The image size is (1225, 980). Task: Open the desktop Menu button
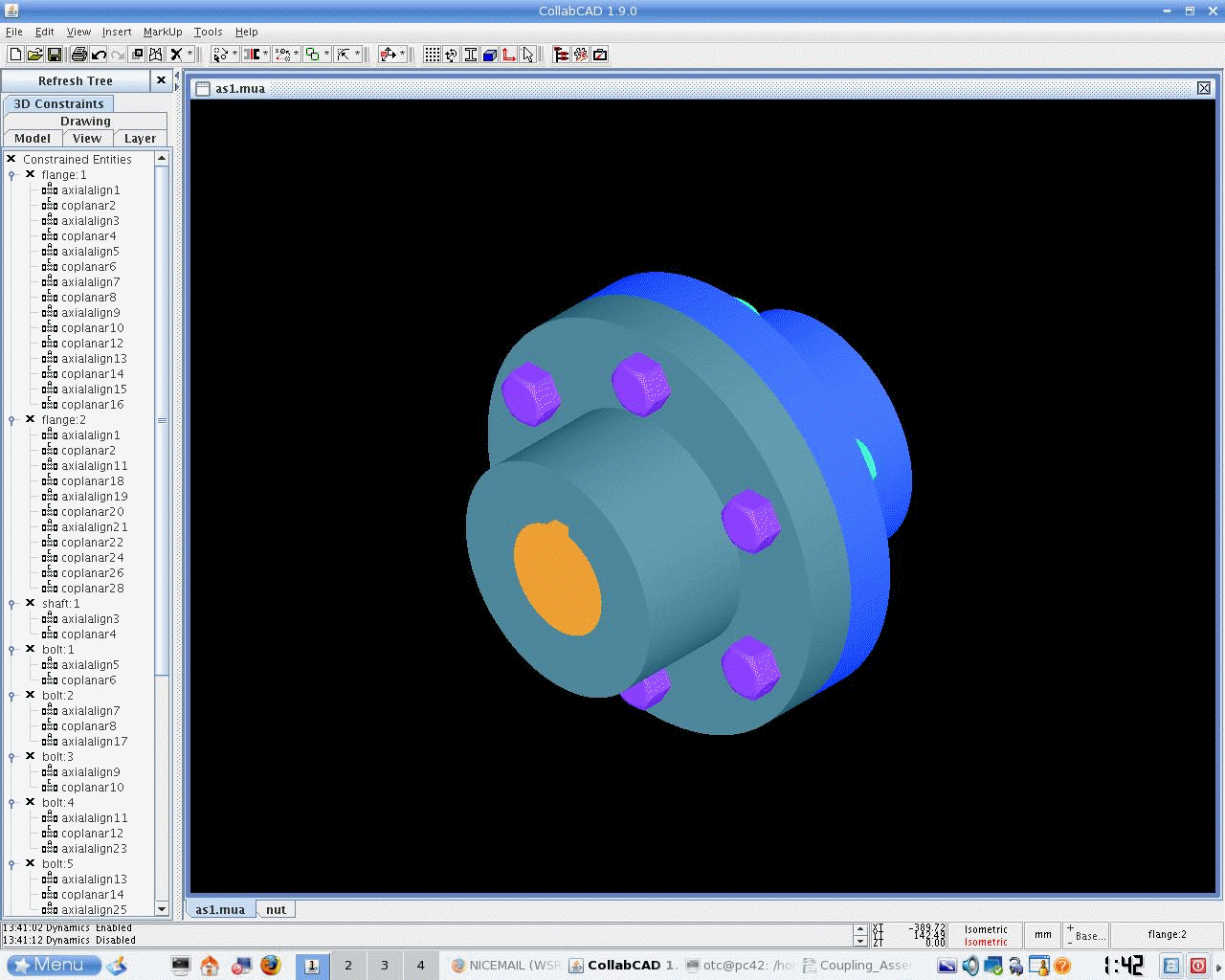(54, 965)
